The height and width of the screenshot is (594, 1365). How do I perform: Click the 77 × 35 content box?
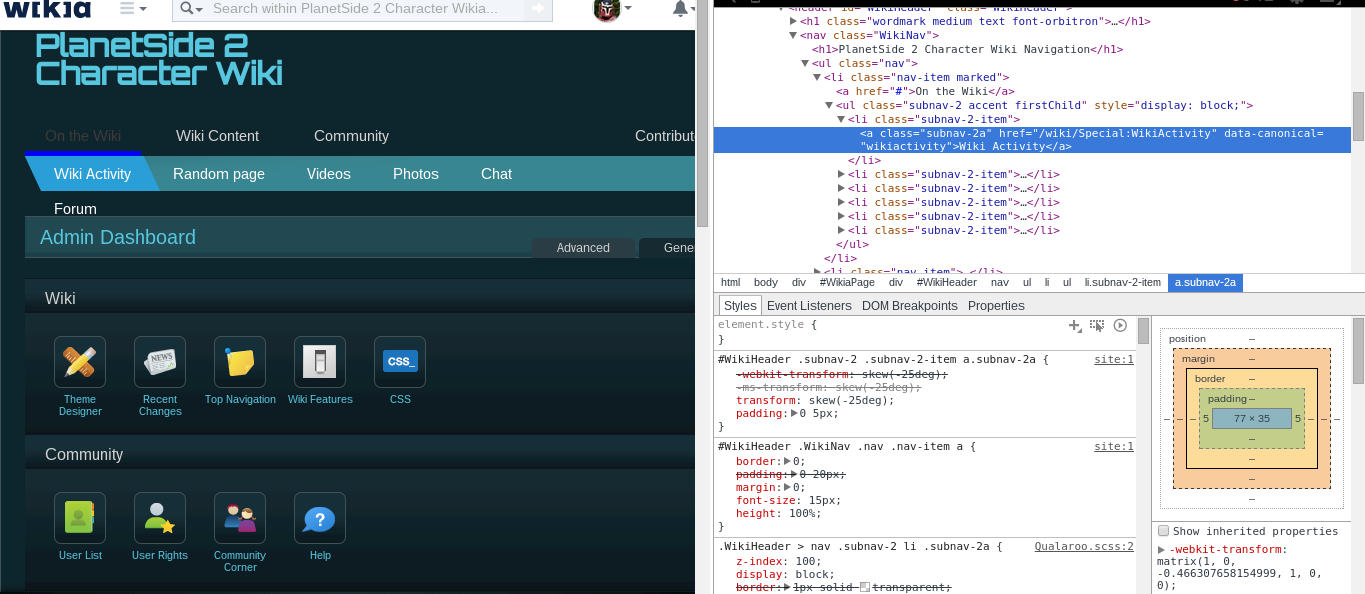tap(1251, 419)
